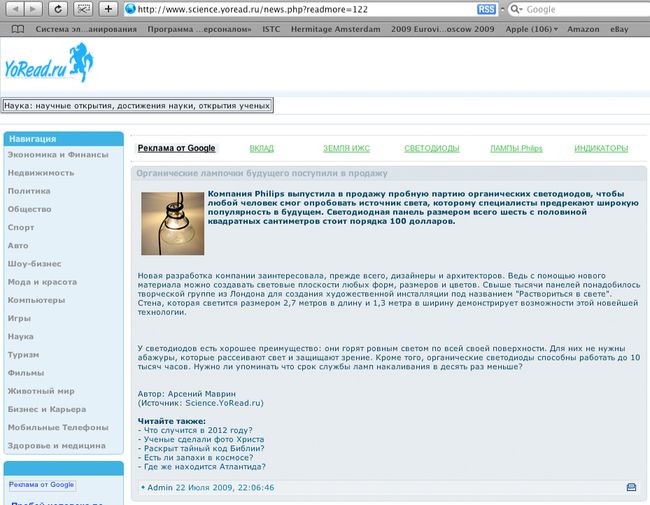Open article Раскрыт тайный код Библии?
The height and width of the screenshot is (505, 650).
point(204,449)
